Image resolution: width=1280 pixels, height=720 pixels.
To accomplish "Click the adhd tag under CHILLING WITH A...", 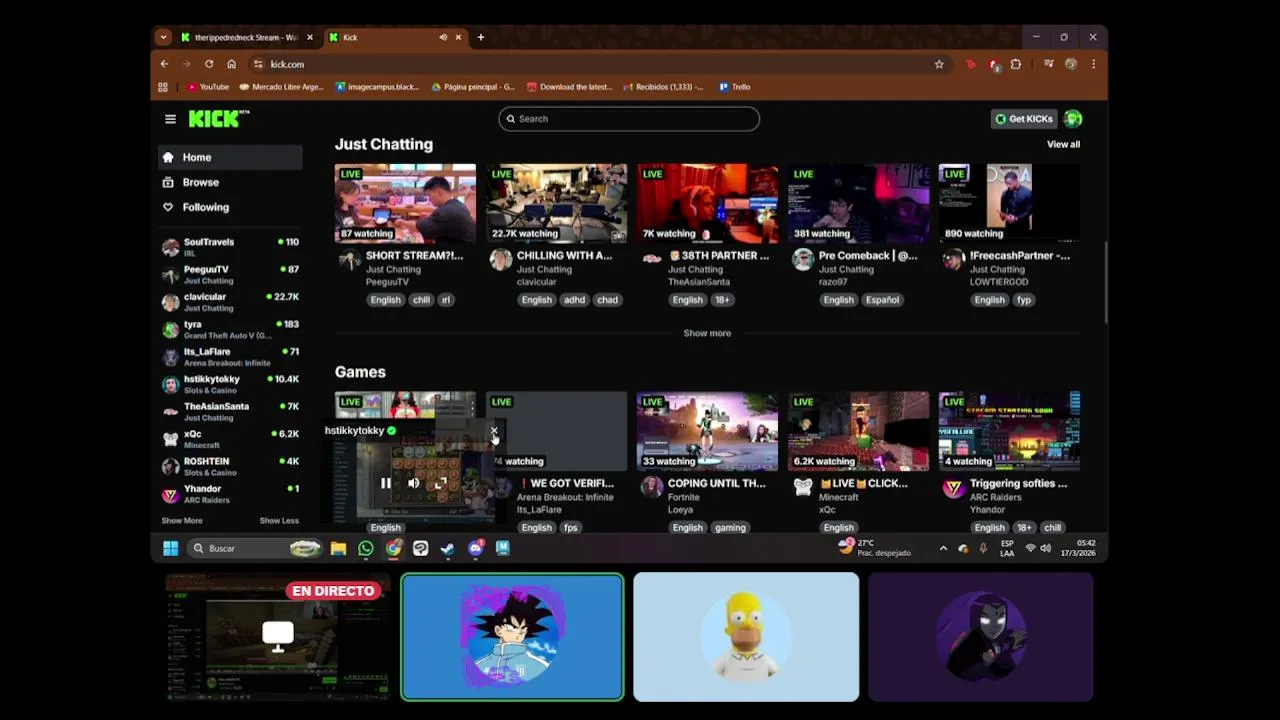I will 574,300.
